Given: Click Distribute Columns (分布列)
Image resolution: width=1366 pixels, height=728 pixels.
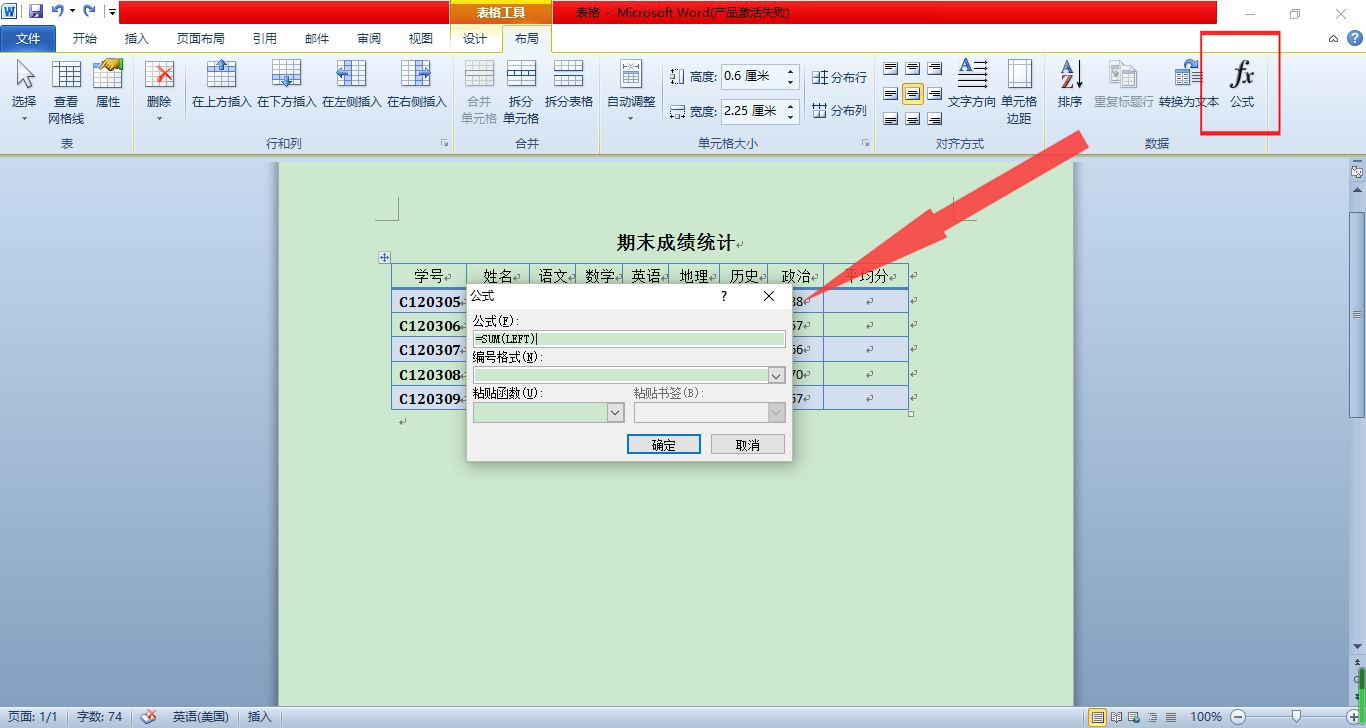Looking at the screenshot, I should (840, 111).
